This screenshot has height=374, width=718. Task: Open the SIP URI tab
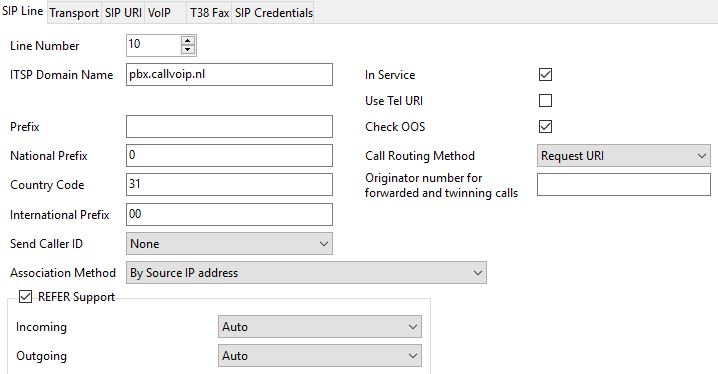123,13
